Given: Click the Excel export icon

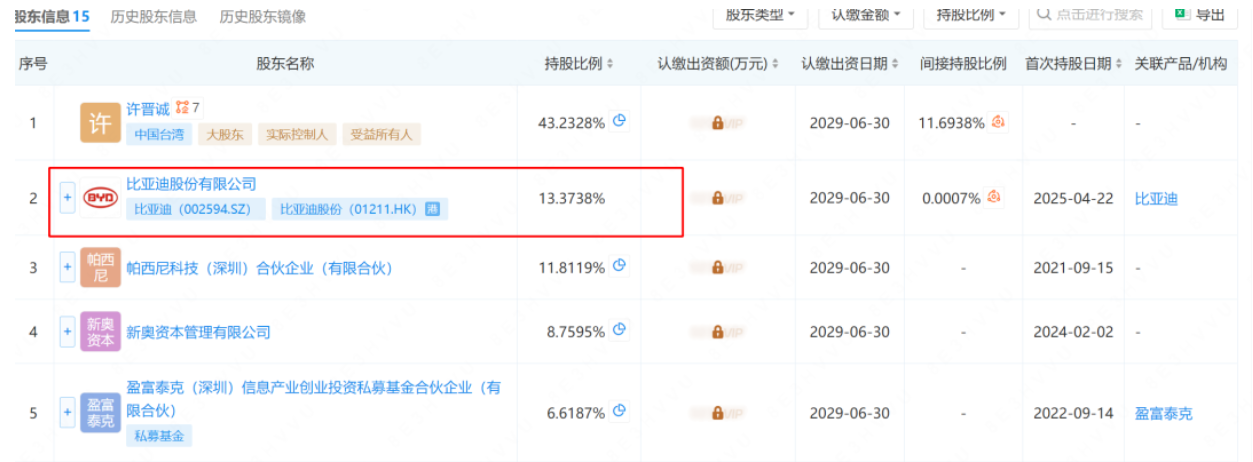Looking at the screenshot, I should tap(1181, 13).
